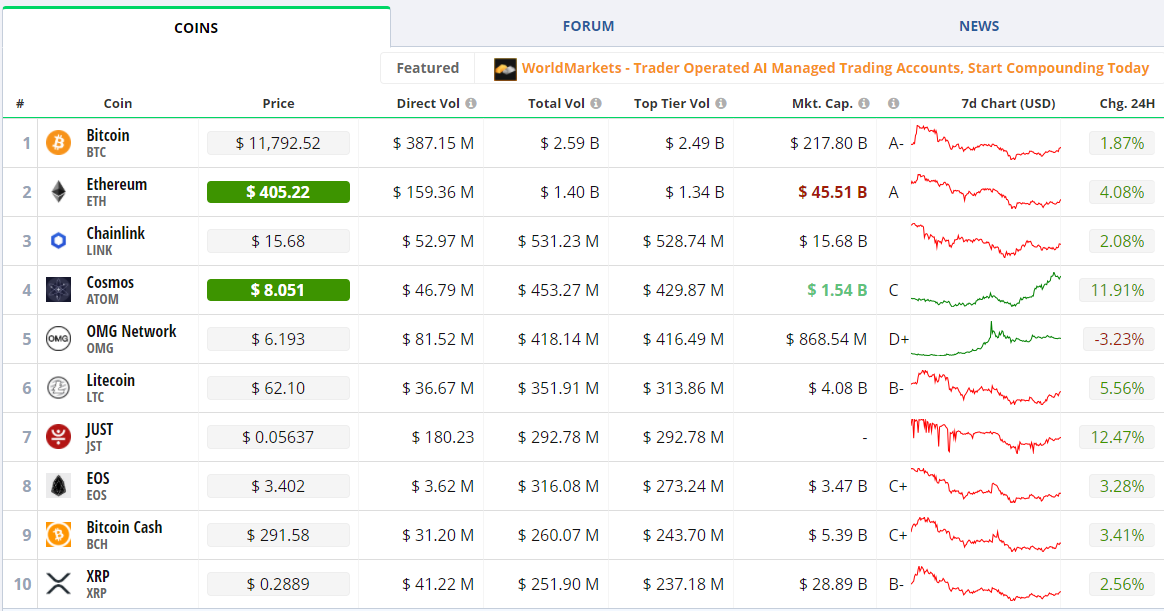1164x611 pixels.
Task: Click the Bitcoin Cash logo icon
Action: (59, 535)
